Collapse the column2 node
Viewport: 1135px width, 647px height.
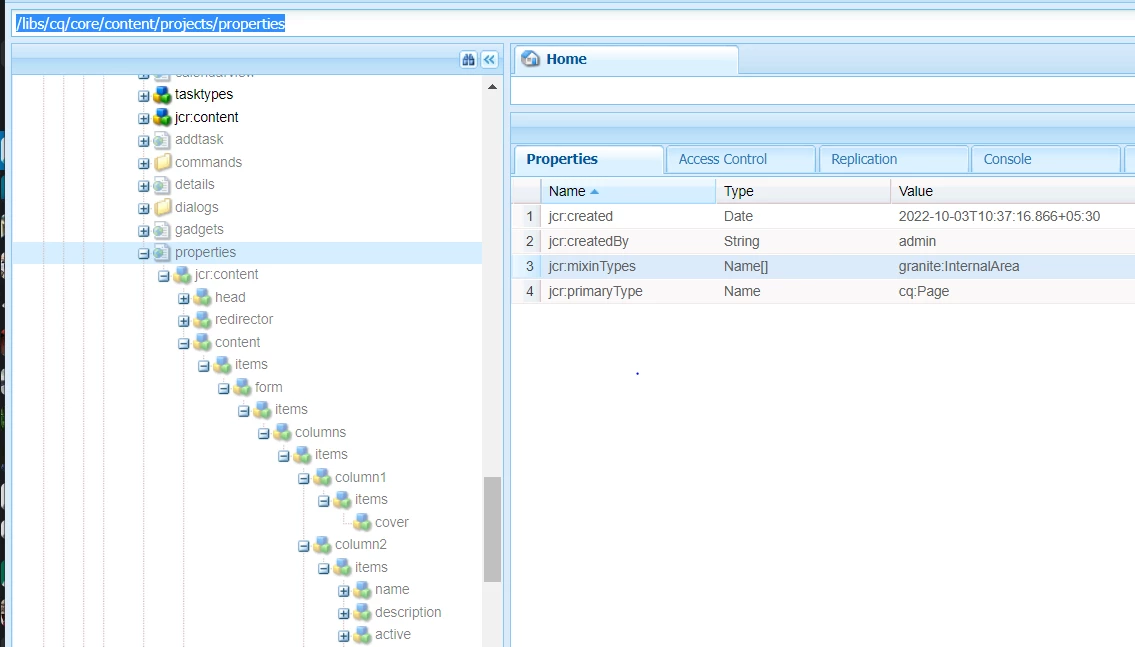point(304,546)
